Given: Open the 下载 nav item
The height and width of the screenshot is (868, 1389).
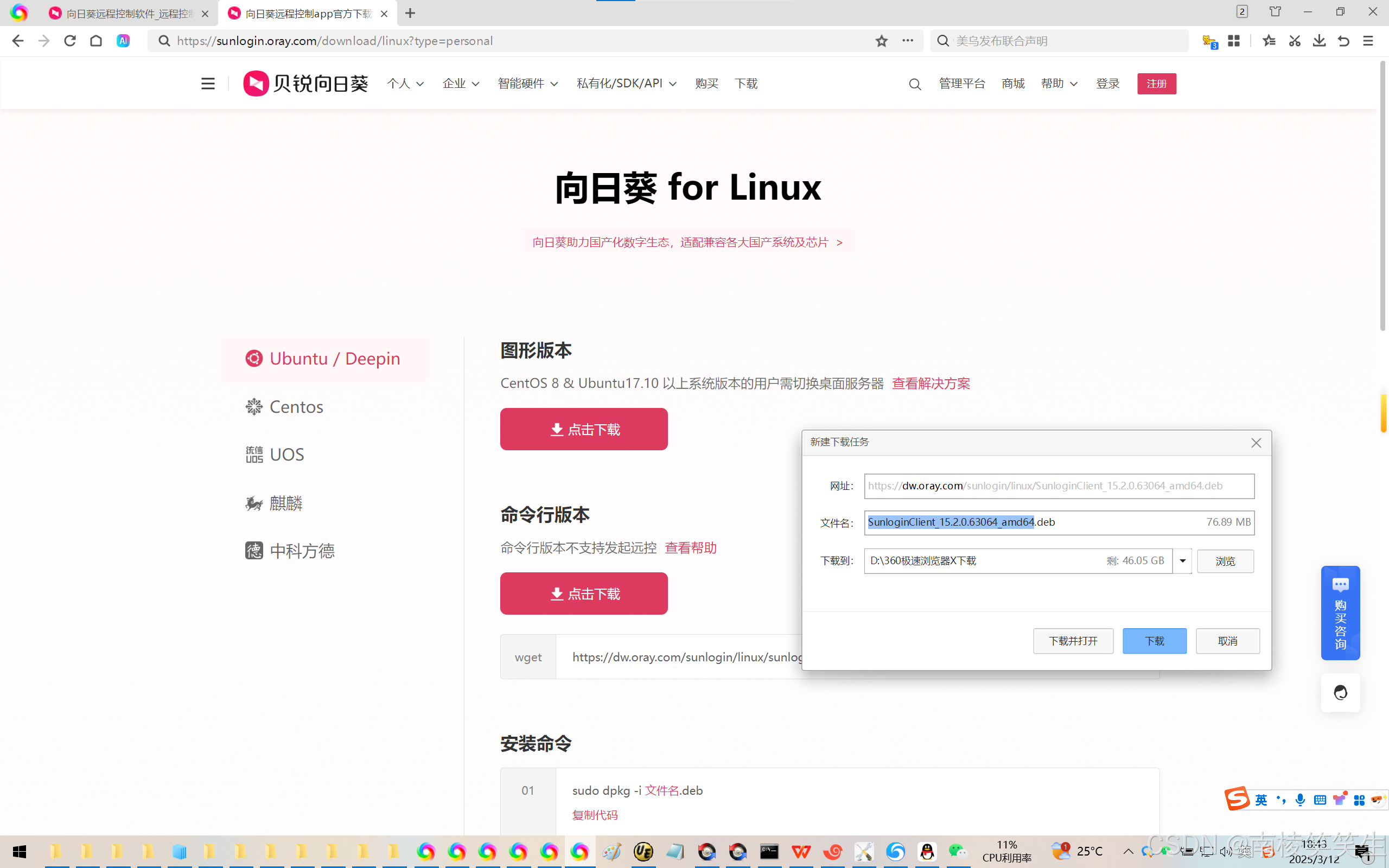Looking at the screenshot, I should pyautogui.click(x=746, y=84).
